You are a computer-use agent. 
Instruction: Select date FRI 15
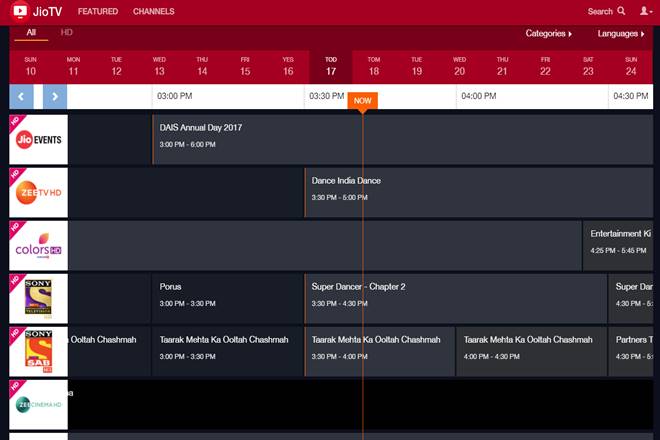245,67
